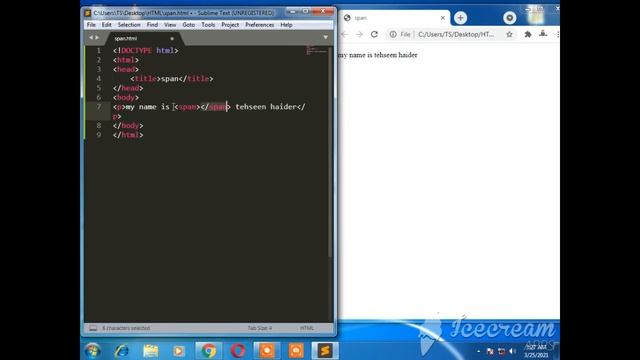Click line number 7 in the gutter

(98, 107)
